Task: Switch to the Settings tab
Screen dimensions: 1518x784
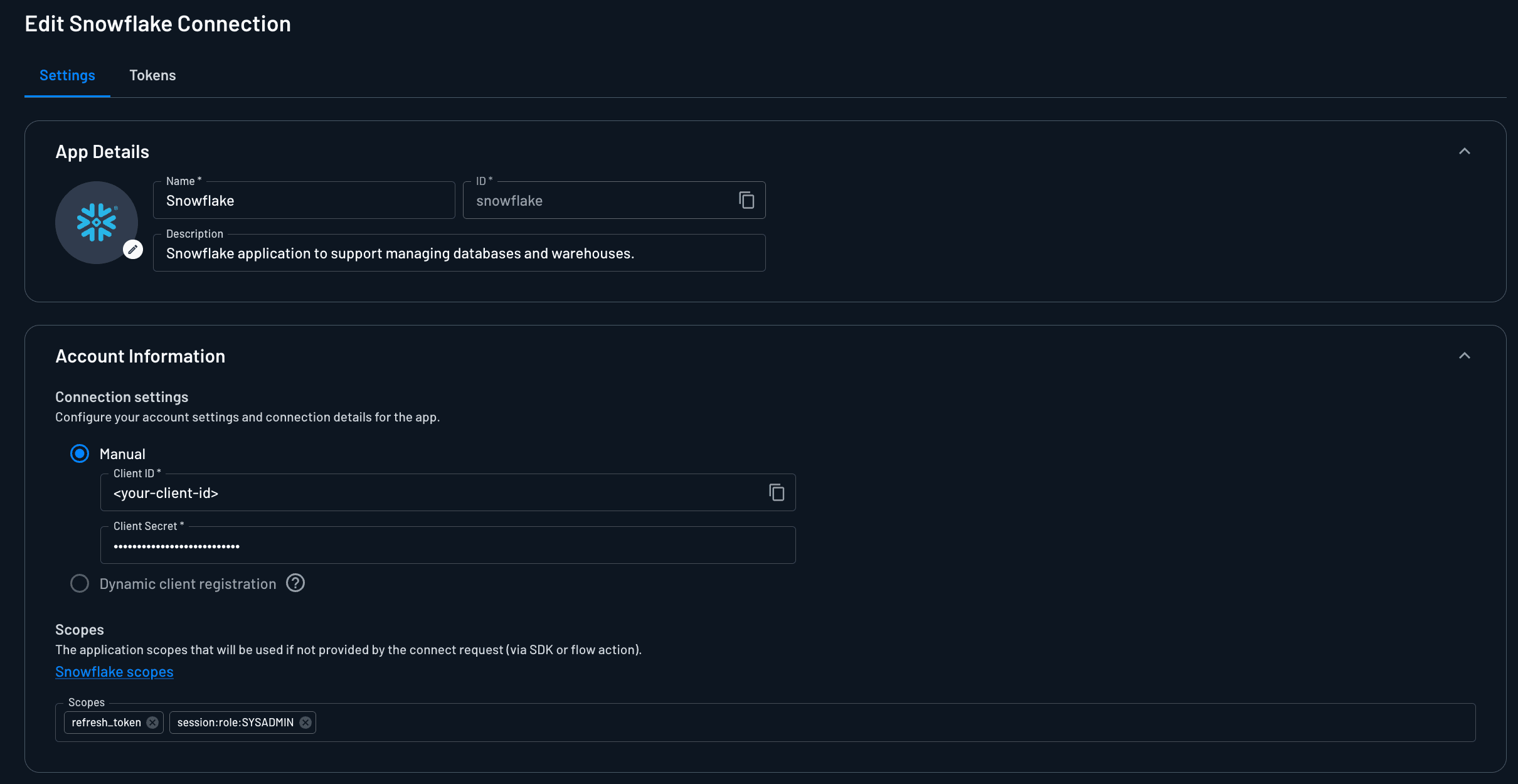Action: click(67, 75)
